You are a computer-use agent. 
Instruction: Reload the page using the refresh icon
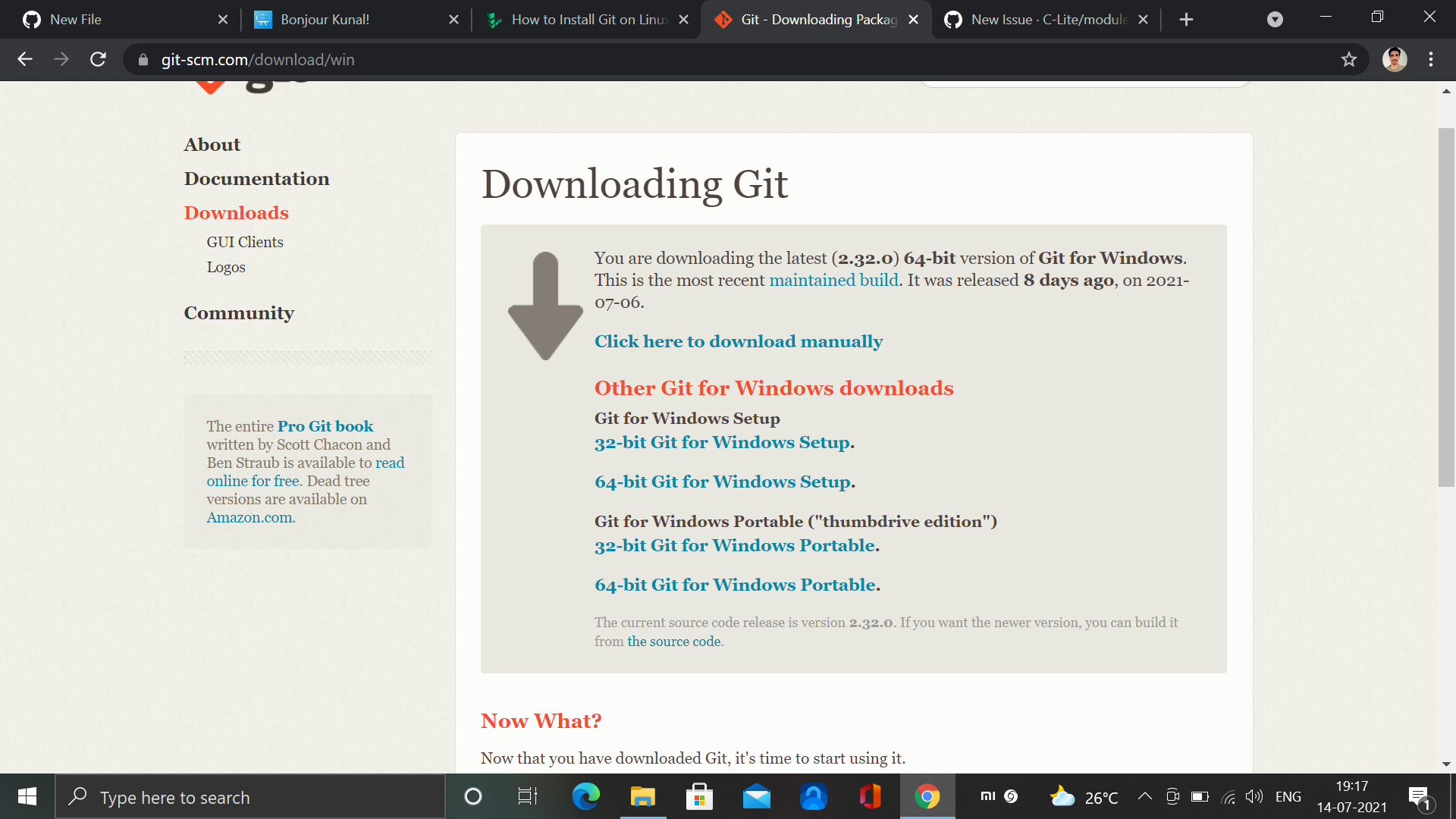pyautogui.click(x=98, y=59)
